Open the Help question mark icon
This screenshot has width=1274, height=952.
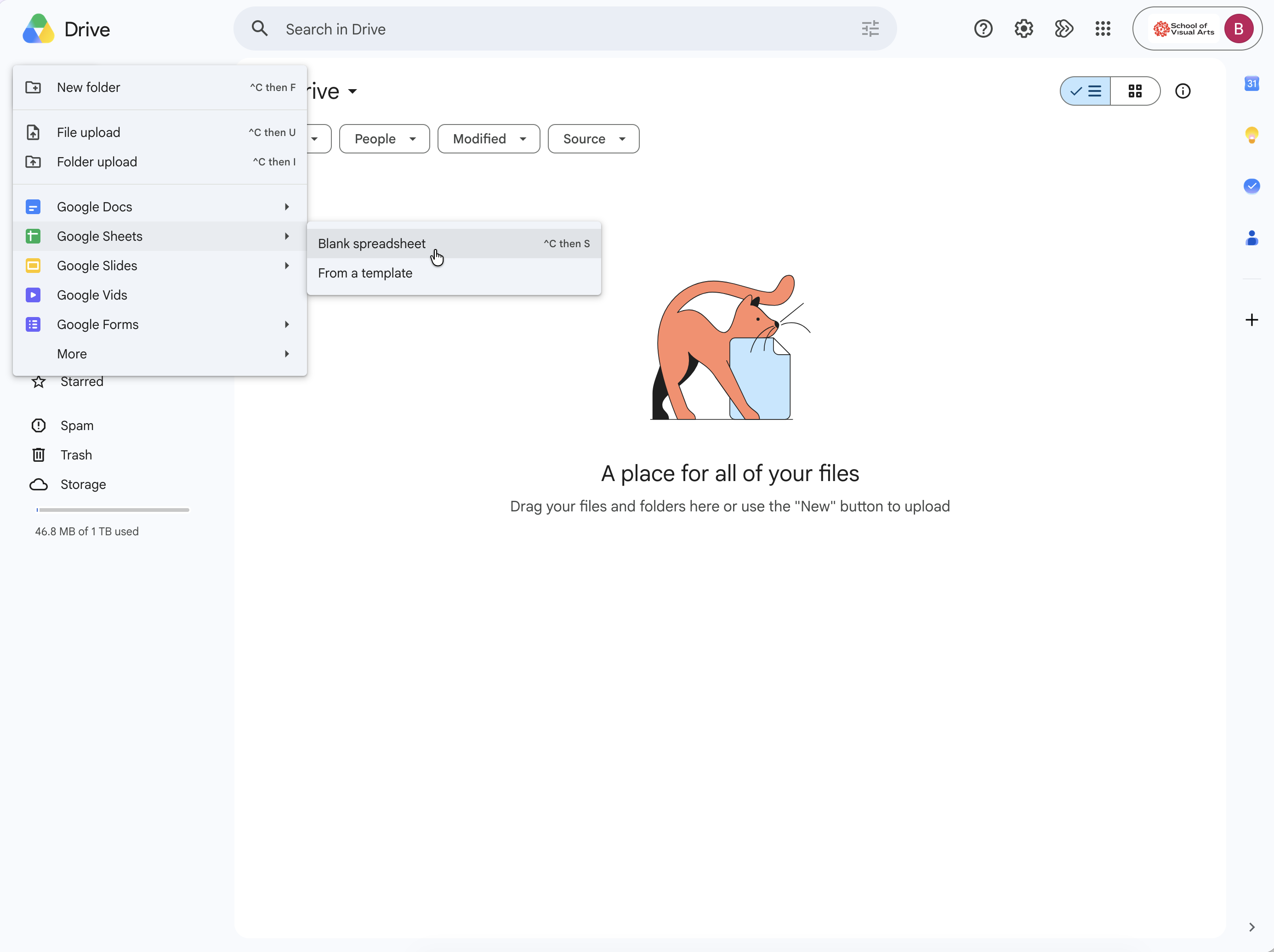(983, 29)
